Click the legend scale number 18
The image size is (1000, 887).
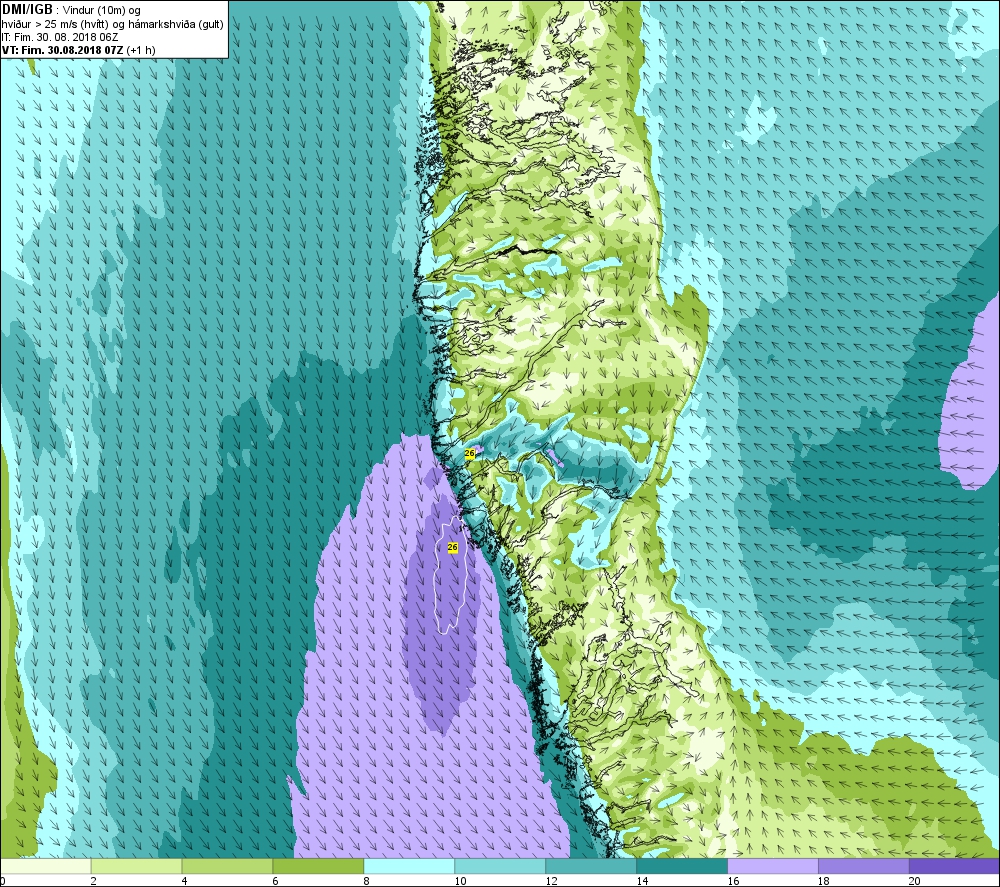[x=824, y=881]
